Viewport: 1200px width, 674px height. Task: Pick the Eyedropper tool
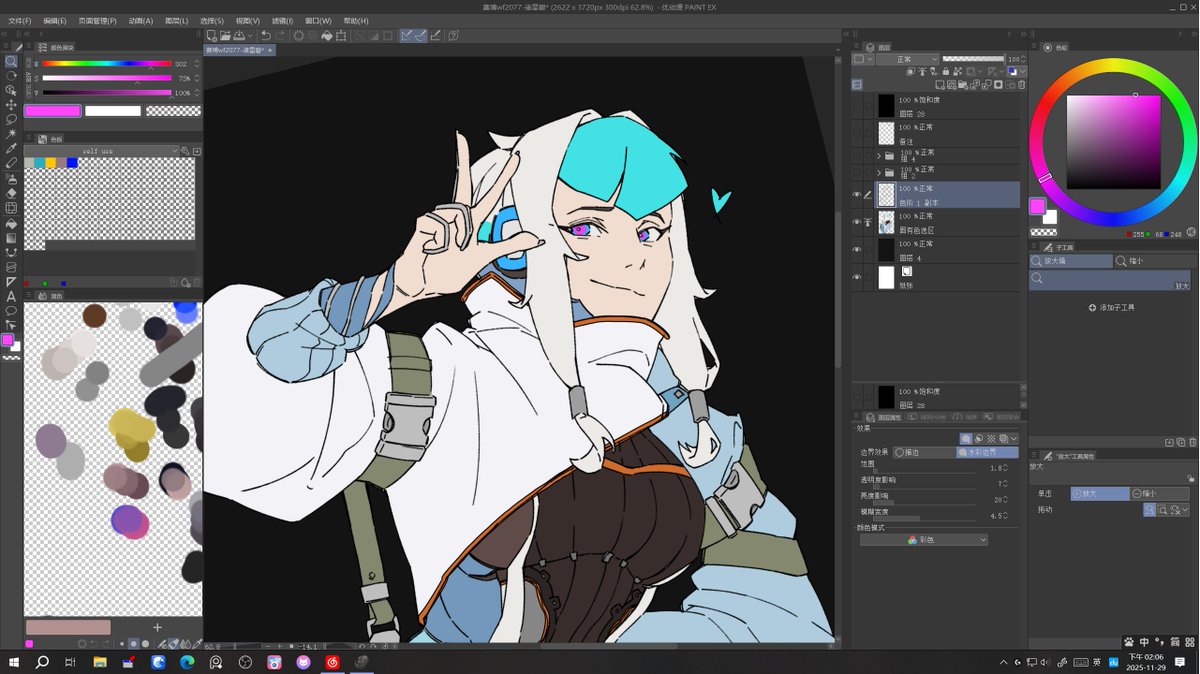point(11,148)
